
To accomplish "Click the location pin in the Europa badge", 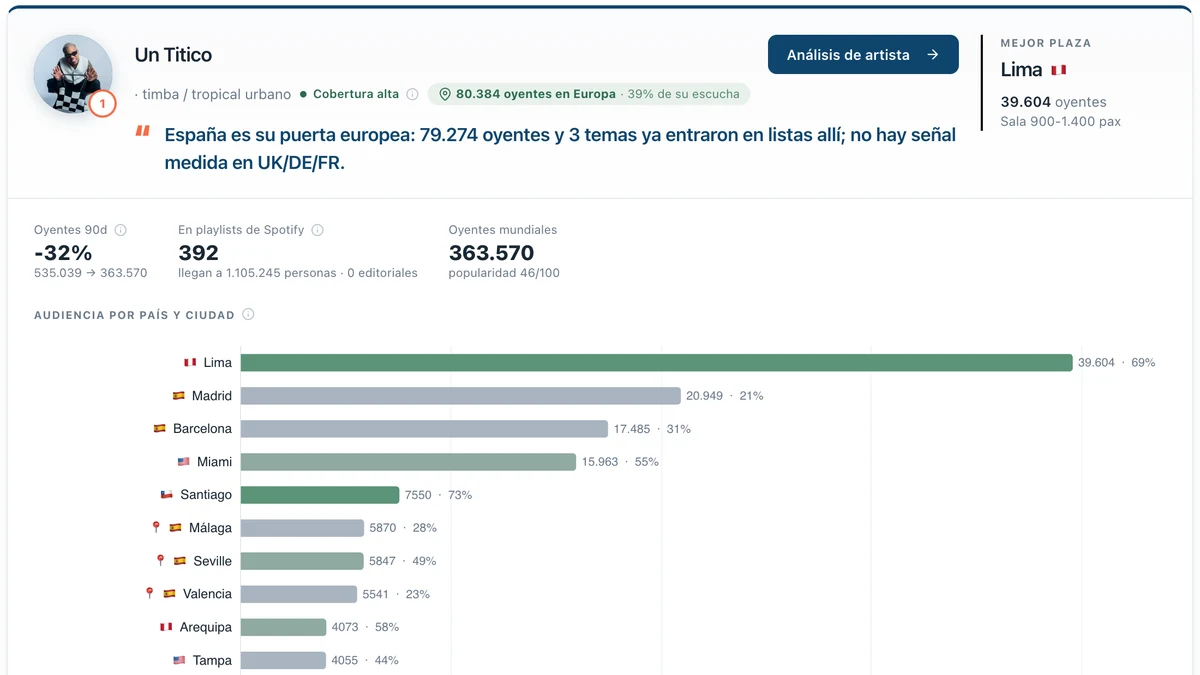I will (445, 94).
